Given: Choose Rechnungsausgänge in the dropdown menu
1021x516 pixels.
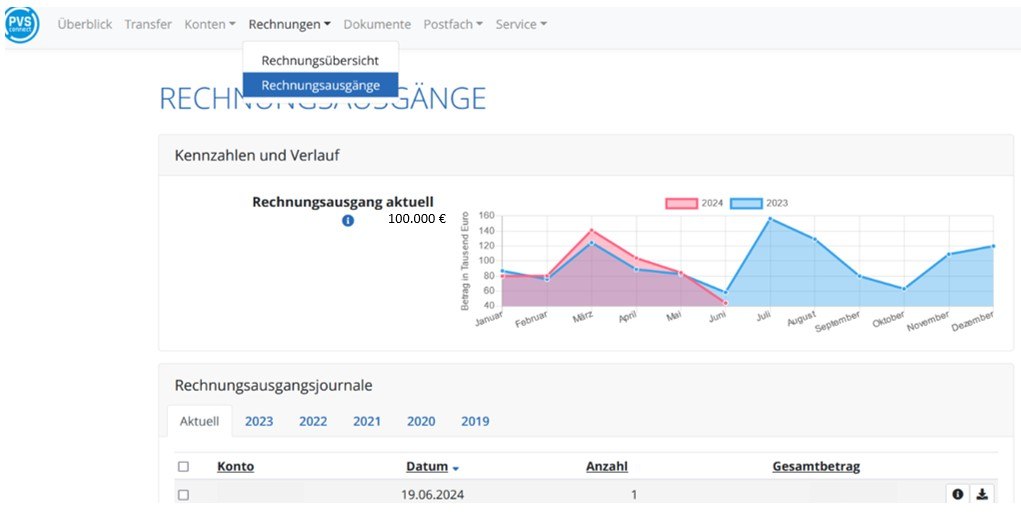Looking at the screenshot, I should tap(320, 85).
